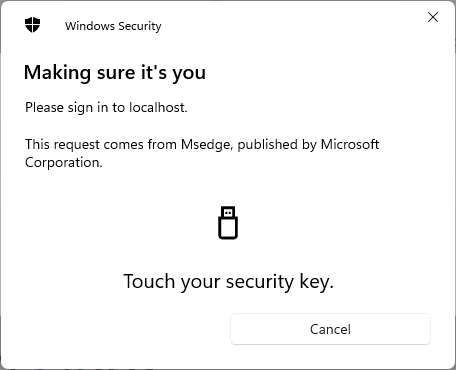Viewport: 456px width, 370px height.
Task: Click the word "Msedge" in the request text
Action: tap(205, 145)
